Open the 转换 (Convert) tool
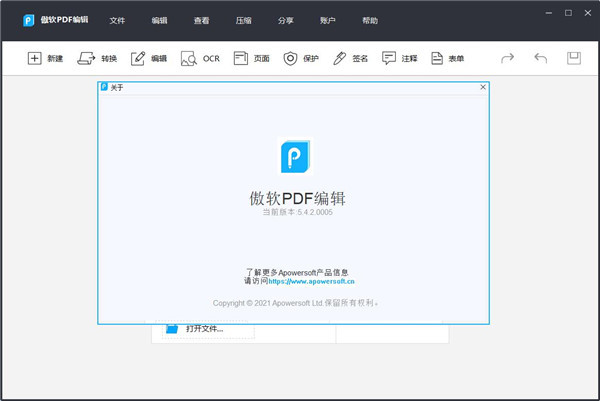Screen dimensions: 600x401 coord(97,59)
